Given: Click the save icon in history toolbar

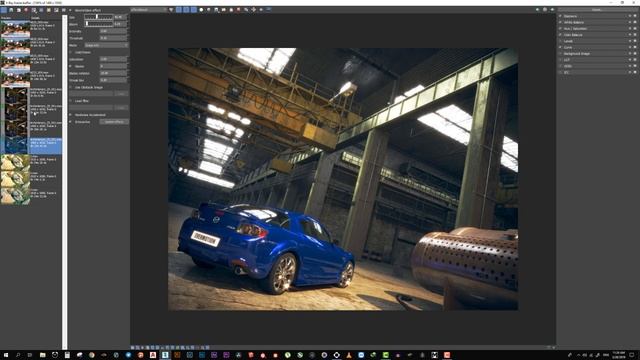Looking at the screenshot, I should (11, 10).
